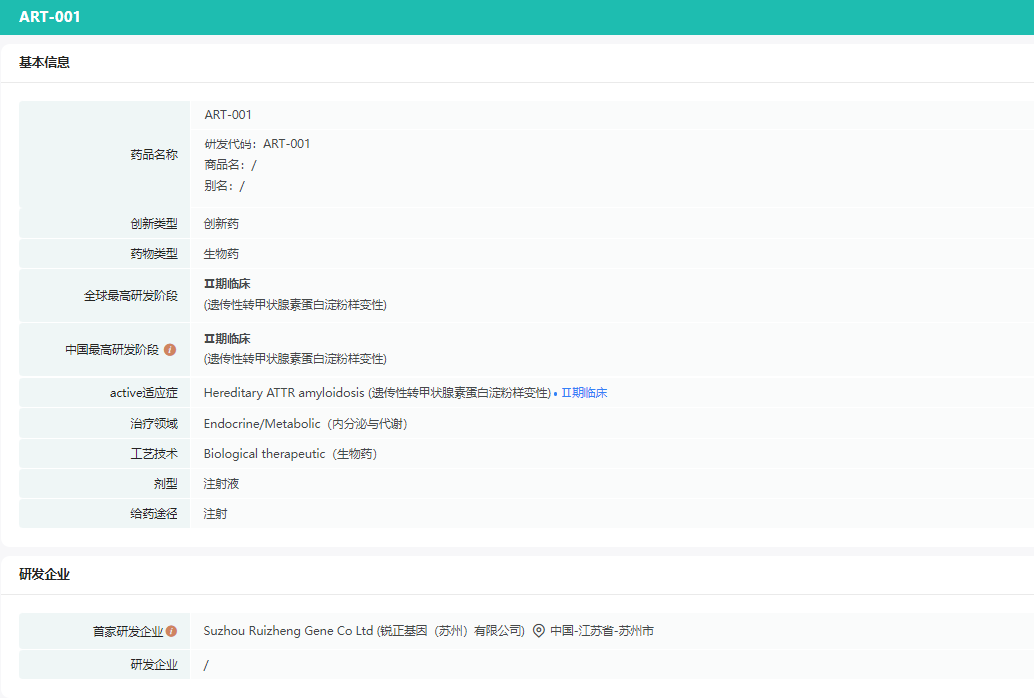Click the 基本信息 section heading
This screenshot has height=698, width=1034.
coord(45,62)
